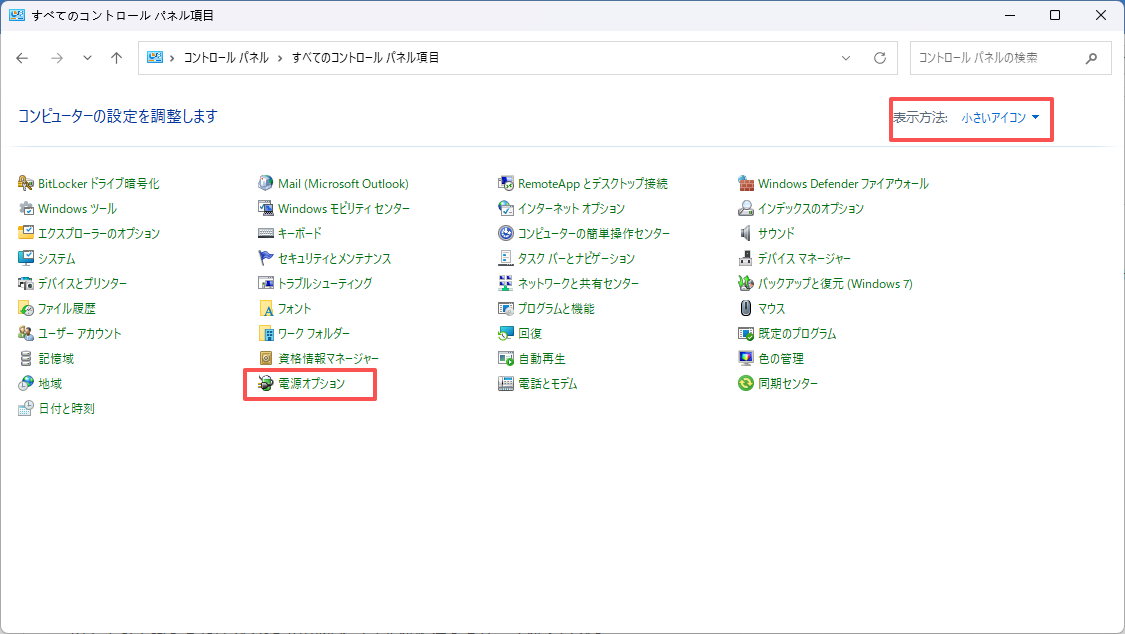The height and width of the screenshot is (634, 1125).
Task: Open the 日付と時刻 icon
Action: tap(26, 409)
